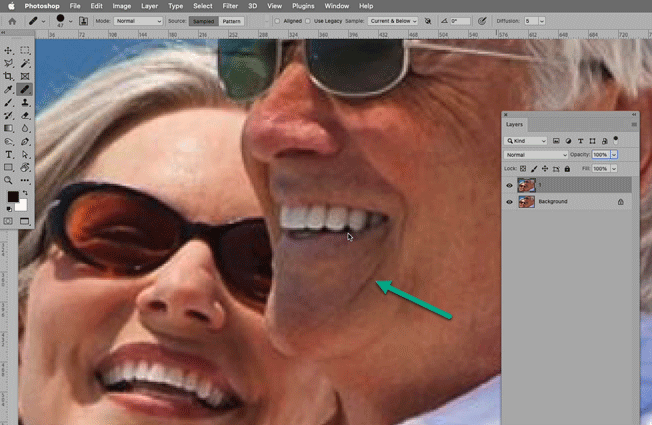Toggle pressure for size button

tap(482, 21)
